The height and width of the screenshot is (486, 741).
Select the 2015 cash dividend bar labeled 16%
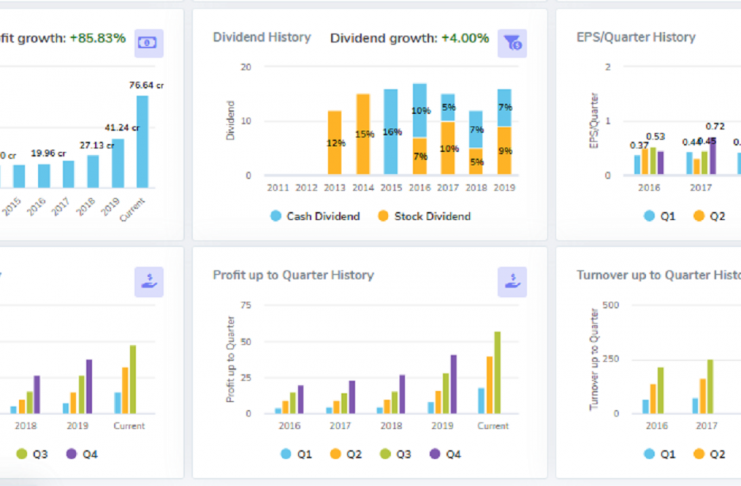[391, 132]
